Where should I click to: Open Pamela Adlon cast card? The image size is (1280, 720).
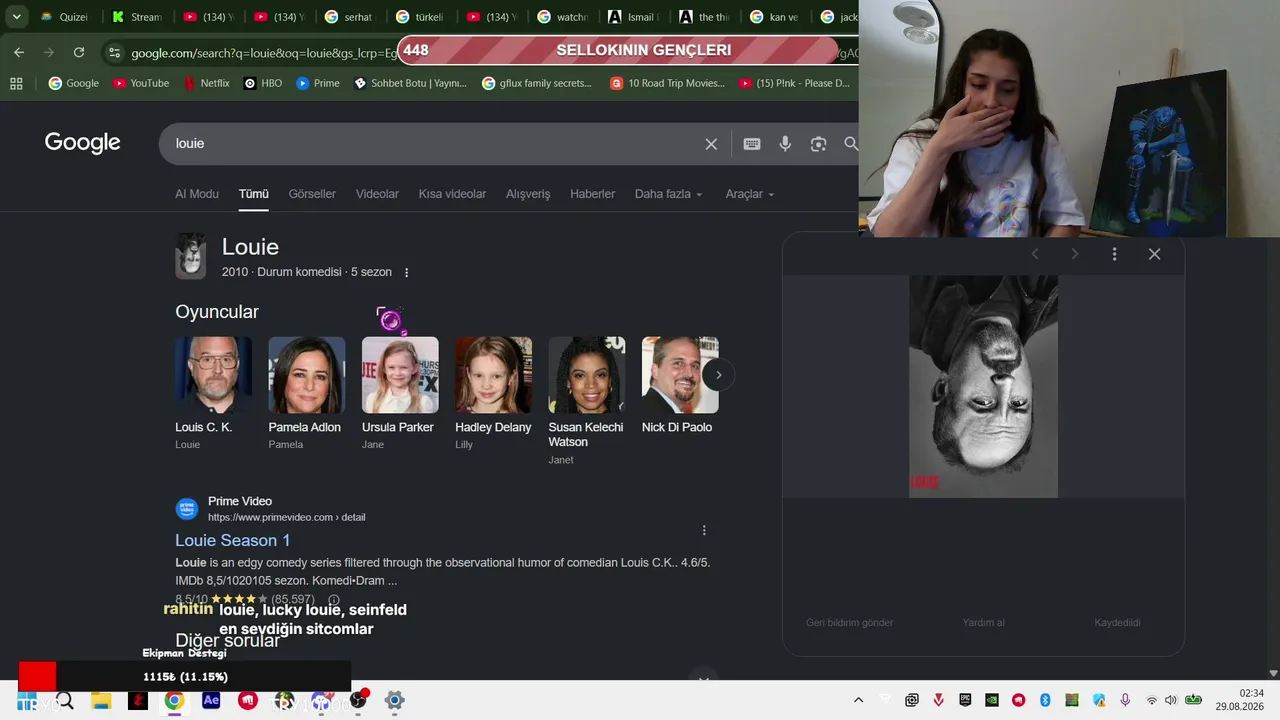click(306, 393)
